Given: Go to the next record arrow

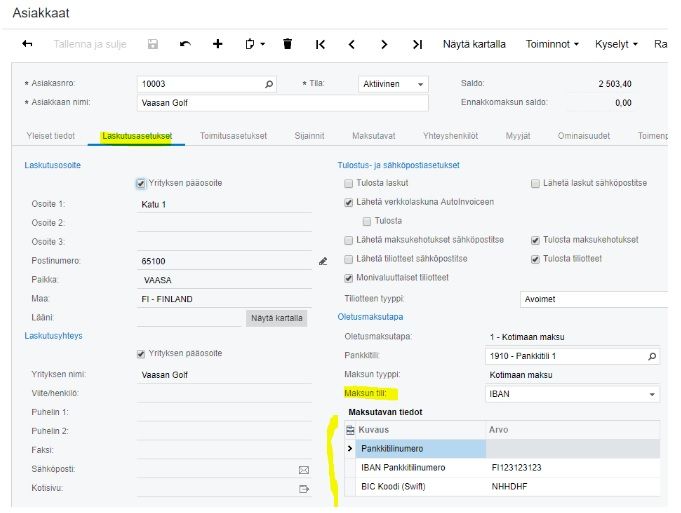Looking at the screenshot, I should (x=384, y=44).
